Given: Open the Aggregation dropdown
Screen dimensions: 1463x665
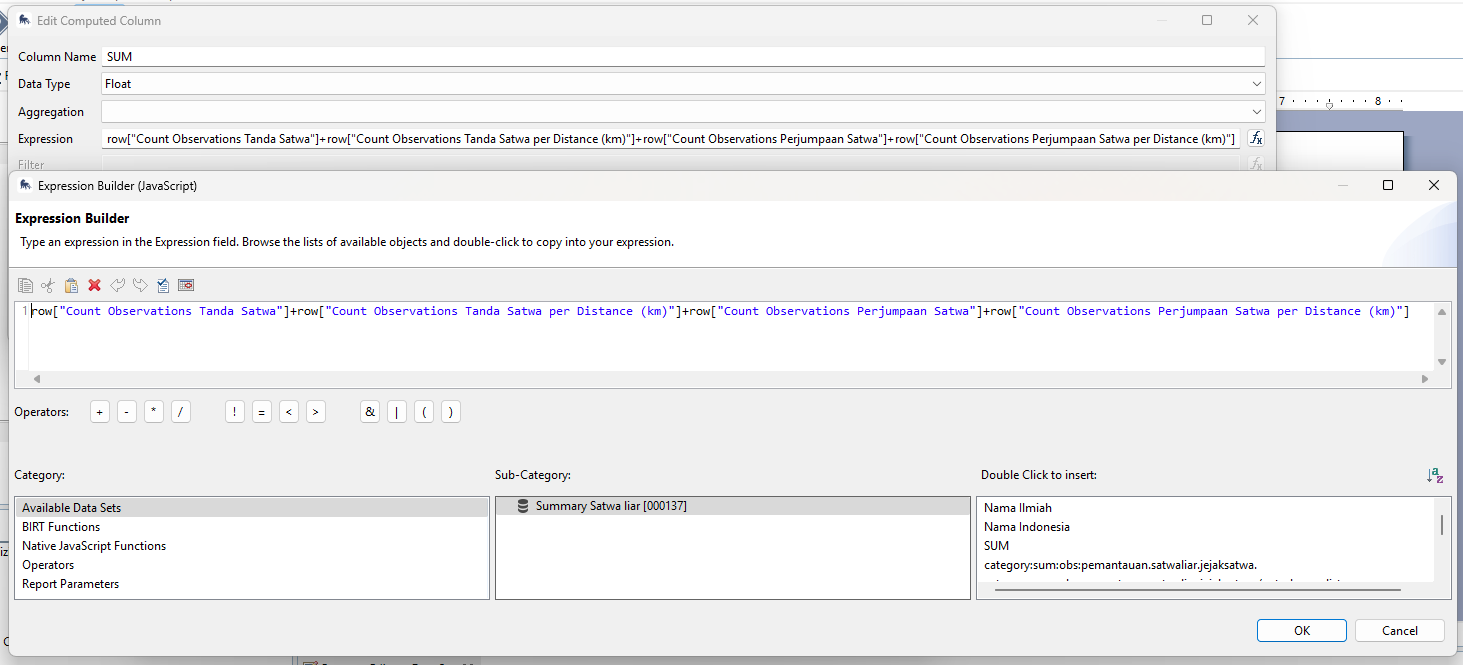Looking at the screenshot, I should click(x=1256, y=112).
